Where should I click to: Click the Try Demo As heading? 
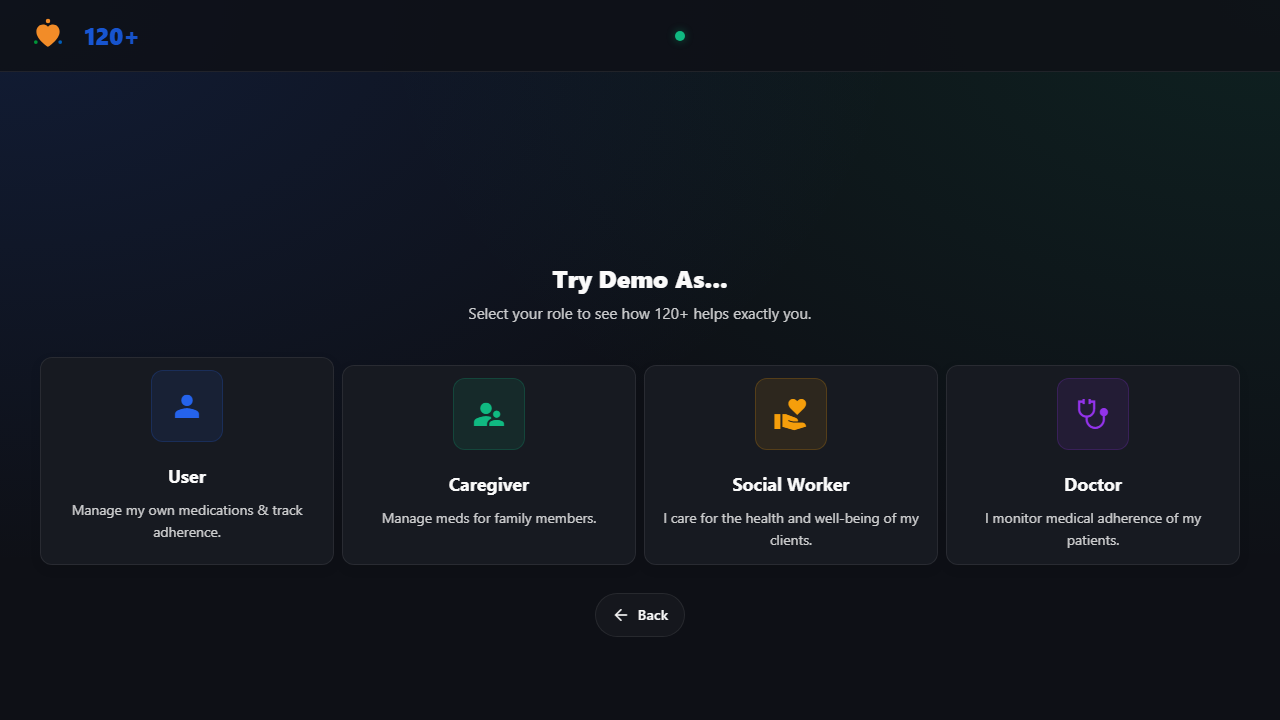click(x=639, y=280)
